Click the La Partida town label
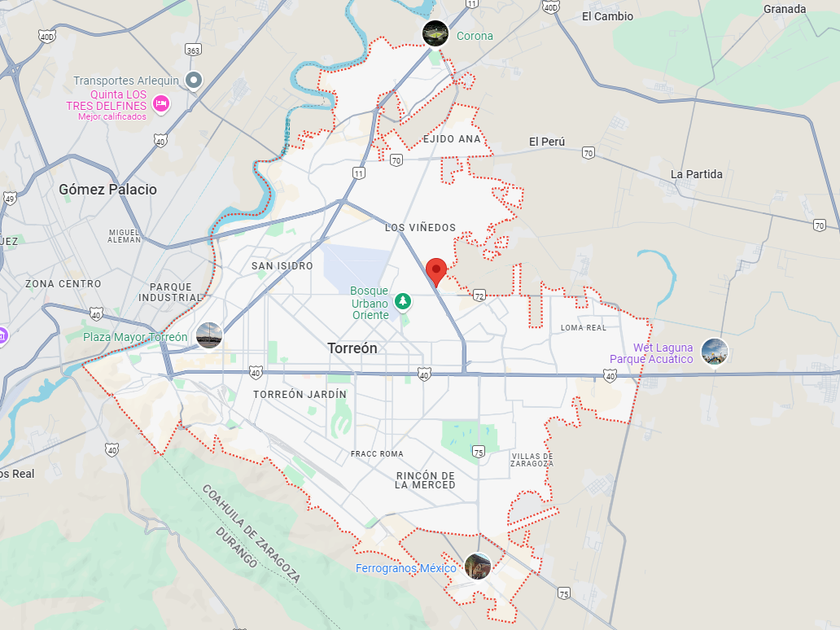This screenshot has width=840, height=630. tap(696, 174)
